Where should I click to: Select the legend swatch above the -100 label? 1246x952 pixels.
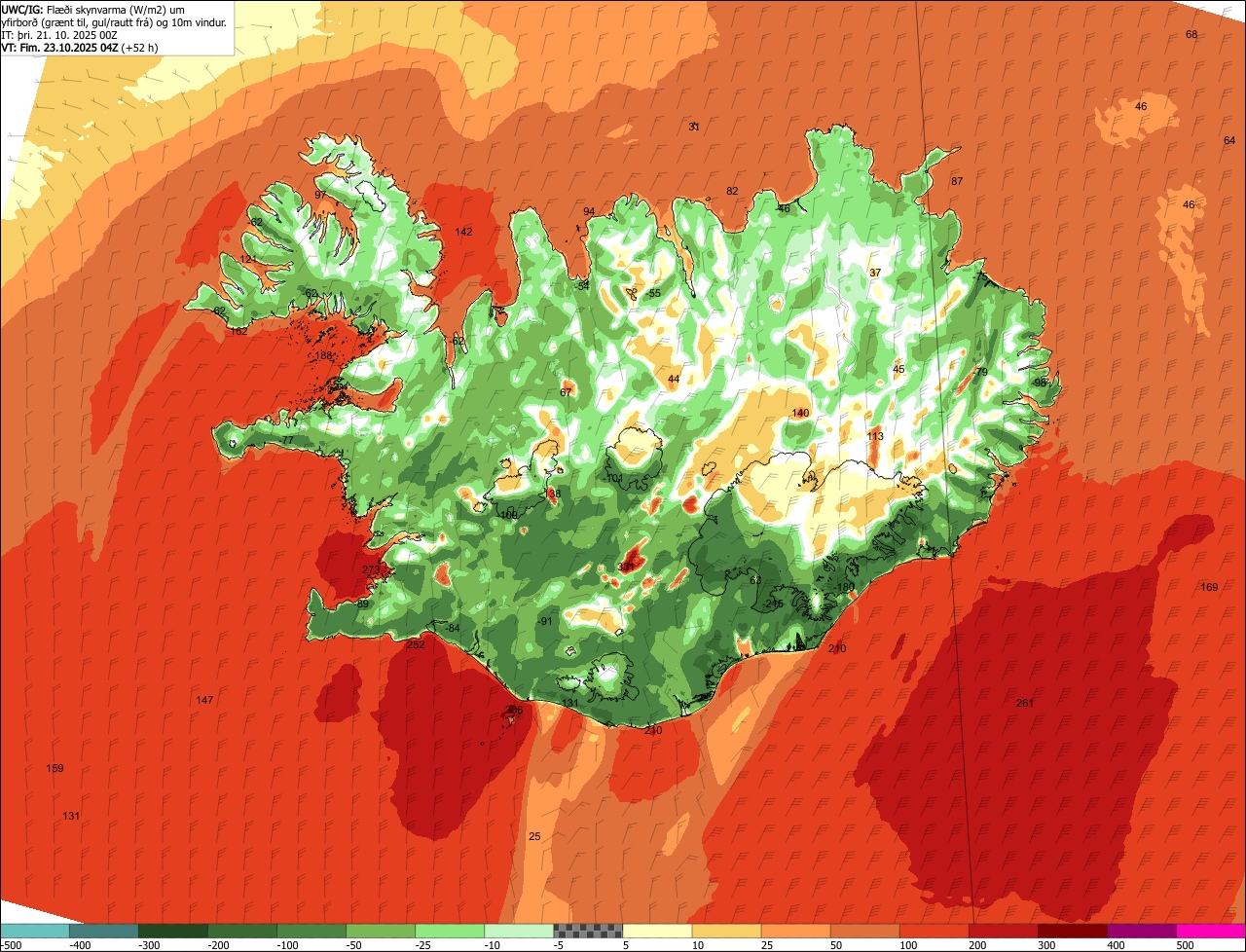coord(311,931)
